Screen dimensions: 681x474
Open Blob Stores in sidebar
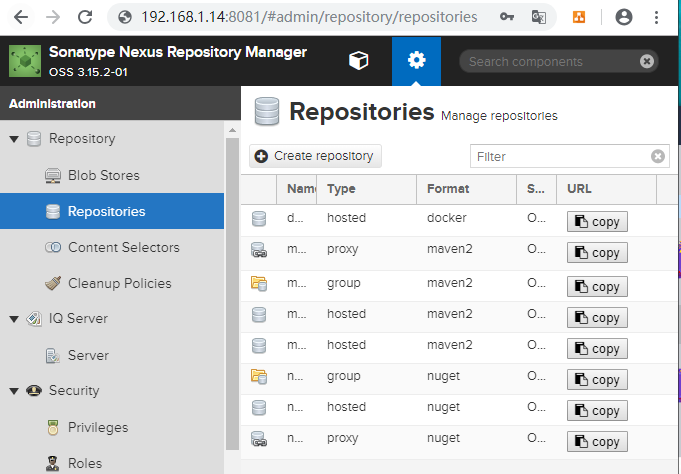click(x=112, y=175)
